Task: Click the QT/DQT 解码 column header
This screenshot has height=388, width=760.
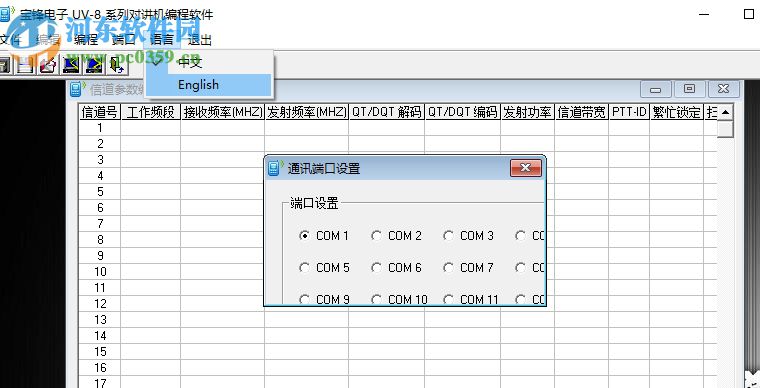Action: tap(386, 112)
